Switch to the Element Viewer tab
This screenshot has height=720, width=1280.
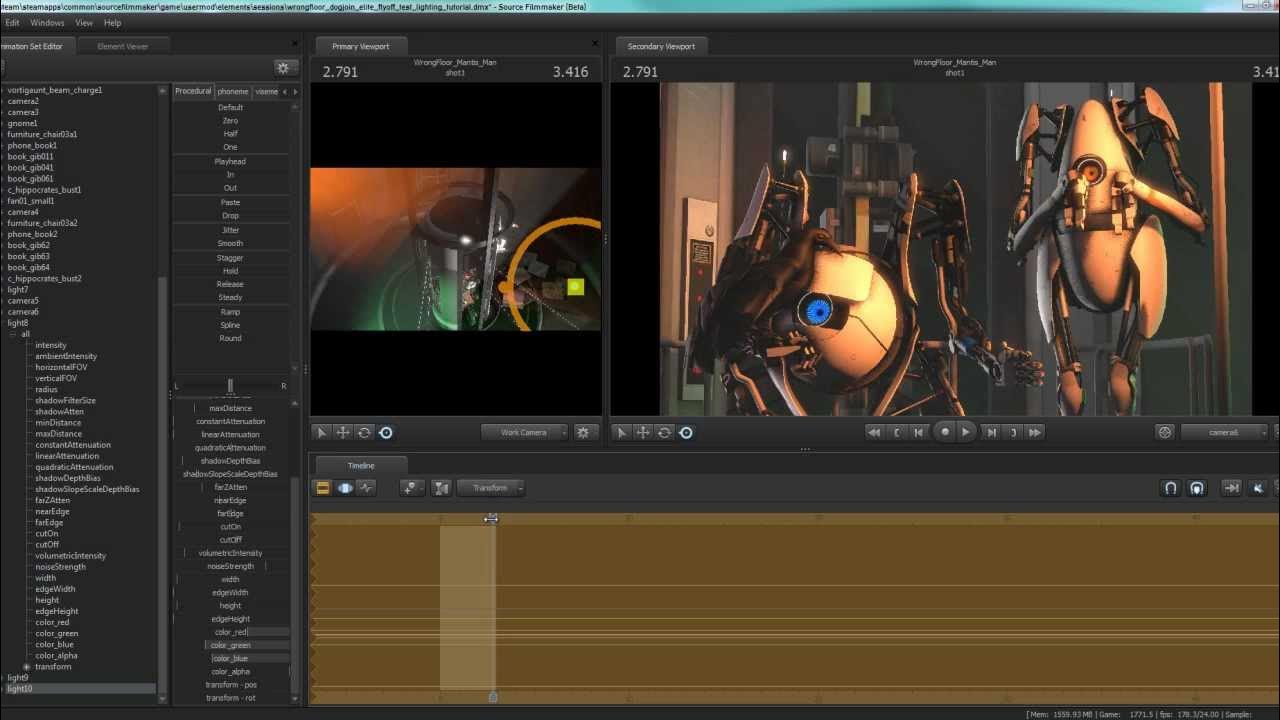coord(123,46)
